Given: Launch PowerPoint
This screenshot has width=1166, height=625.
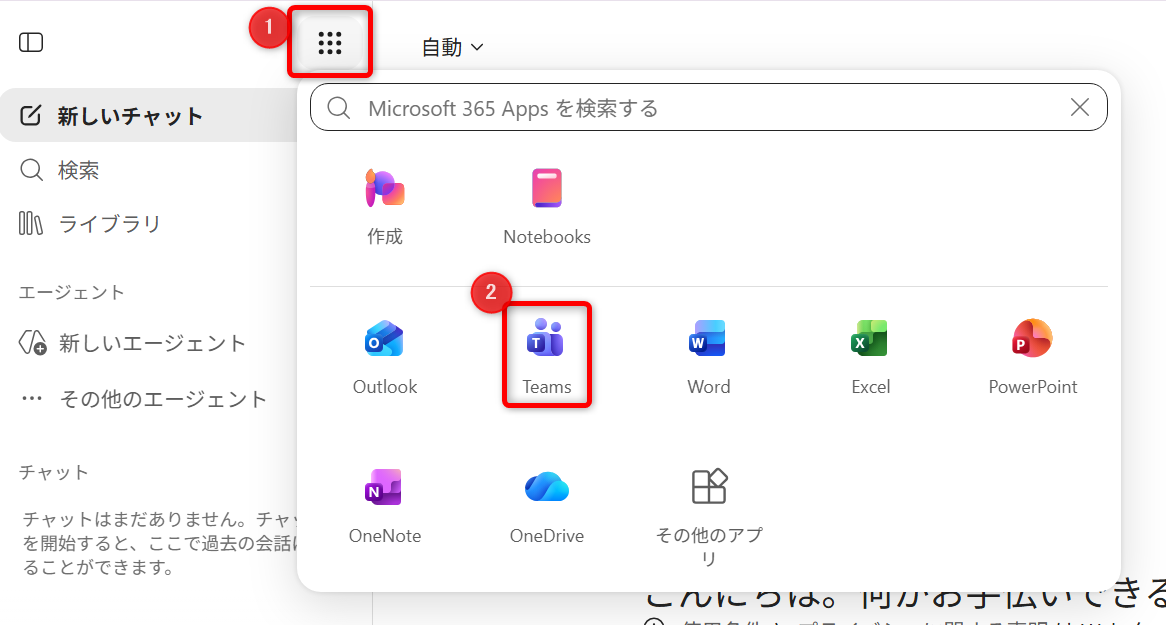Looking at the screenshot, I should point(1032,356).
